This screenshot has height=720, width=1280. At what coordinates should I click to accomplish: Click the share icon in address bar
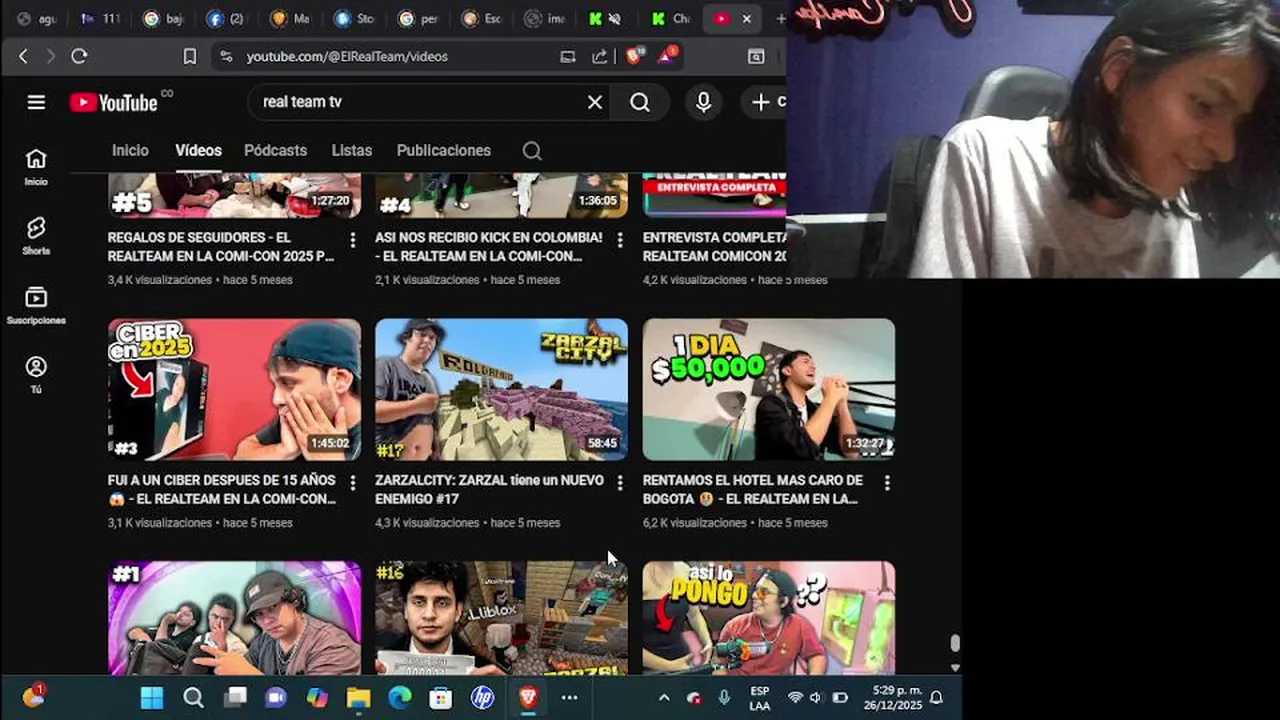(600, 57)
